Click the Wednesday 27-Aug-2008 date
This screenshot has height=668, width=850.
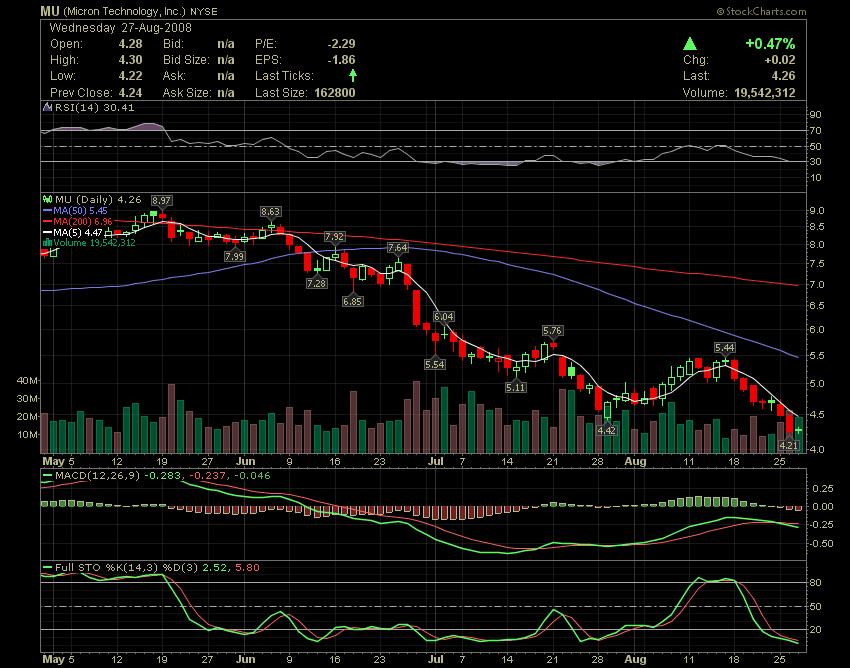120,28
